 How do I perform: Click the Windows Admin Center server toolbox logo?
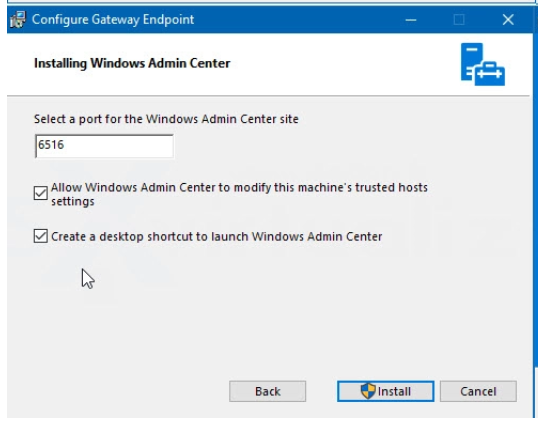click(483, 64)
